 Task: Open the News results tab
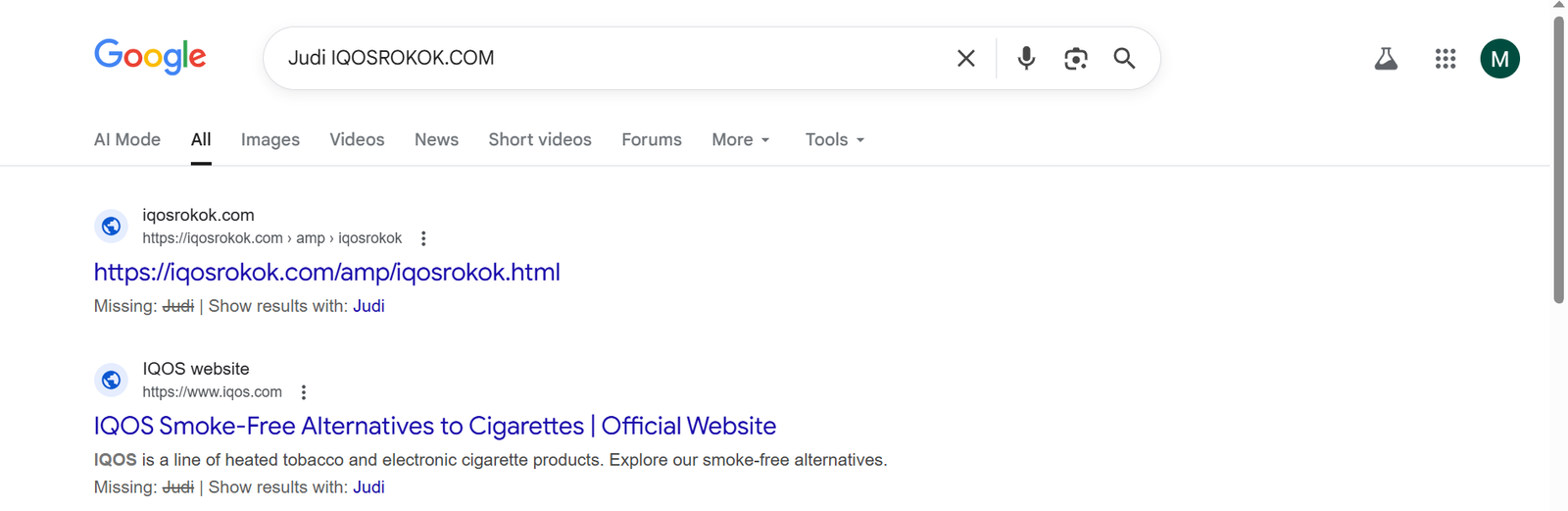[436, 139]
